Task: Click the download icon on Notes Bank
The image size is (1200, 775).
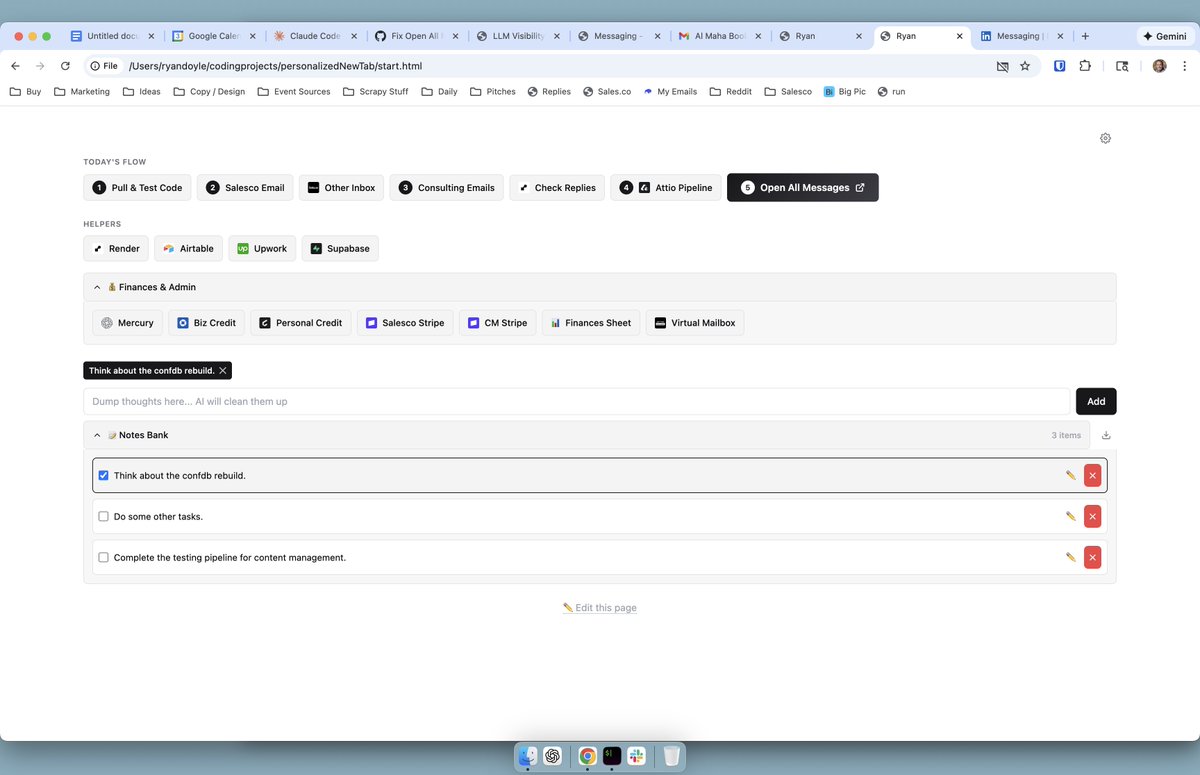Action: point(1105,435)
